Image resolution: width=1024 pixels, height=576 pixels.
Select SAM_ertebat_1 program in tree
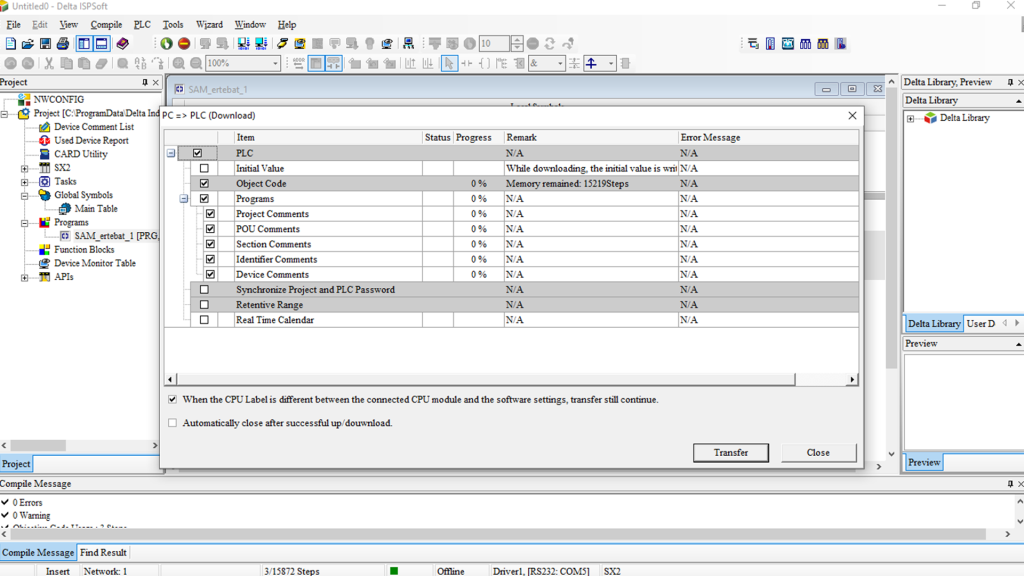(x=116, y=236)
